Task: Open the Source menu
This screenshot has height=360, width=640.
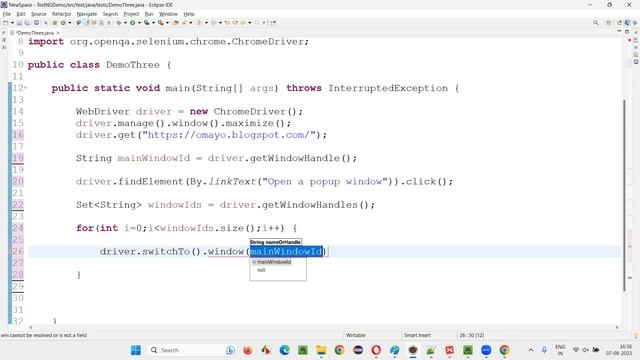Action: [x=39, y=14]
